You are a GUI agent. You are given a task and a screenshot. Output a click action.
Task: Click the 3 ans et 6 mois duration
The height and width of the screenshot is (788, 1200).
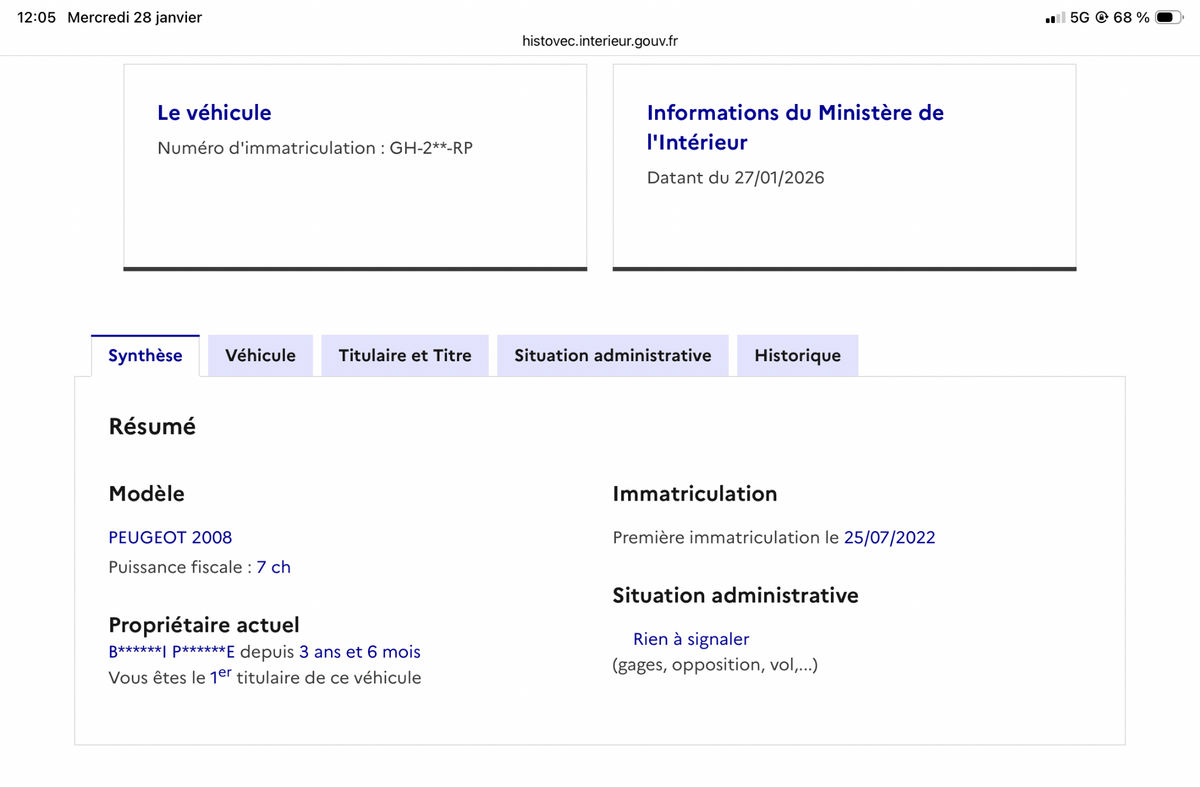coord(359,652)
